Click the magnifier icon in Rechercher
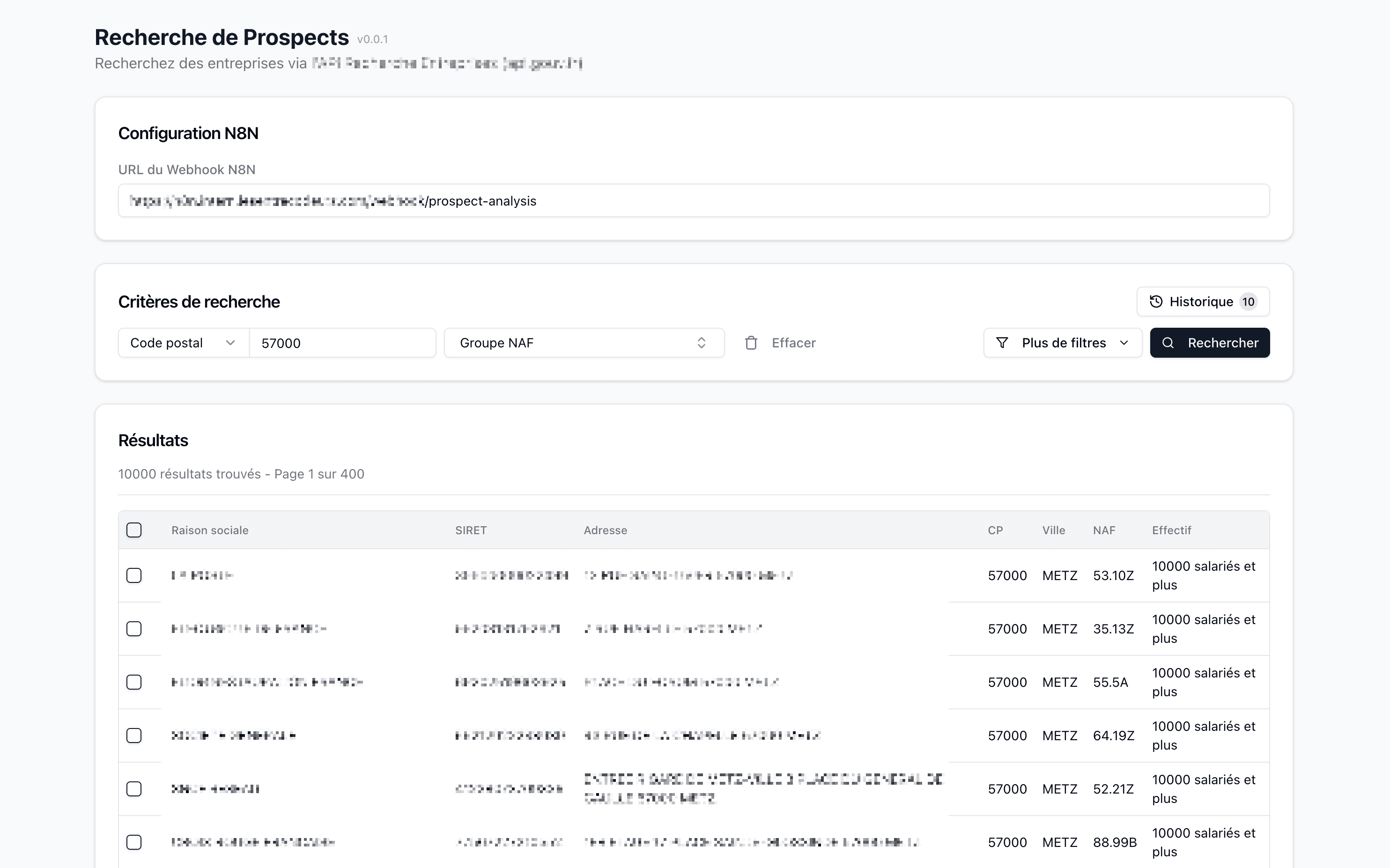Viewport: 1390px width, 868px height. click(1168, 343)
